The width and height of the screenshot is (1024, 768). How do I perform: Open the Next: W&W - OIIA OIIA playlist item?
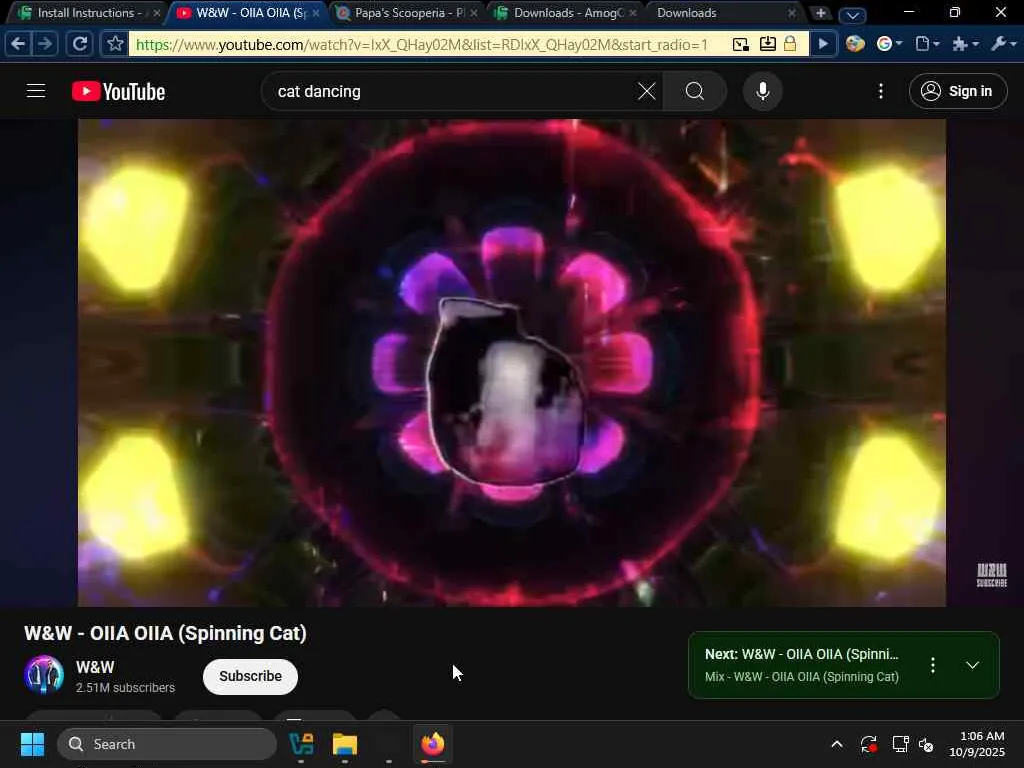click(801, 654)
